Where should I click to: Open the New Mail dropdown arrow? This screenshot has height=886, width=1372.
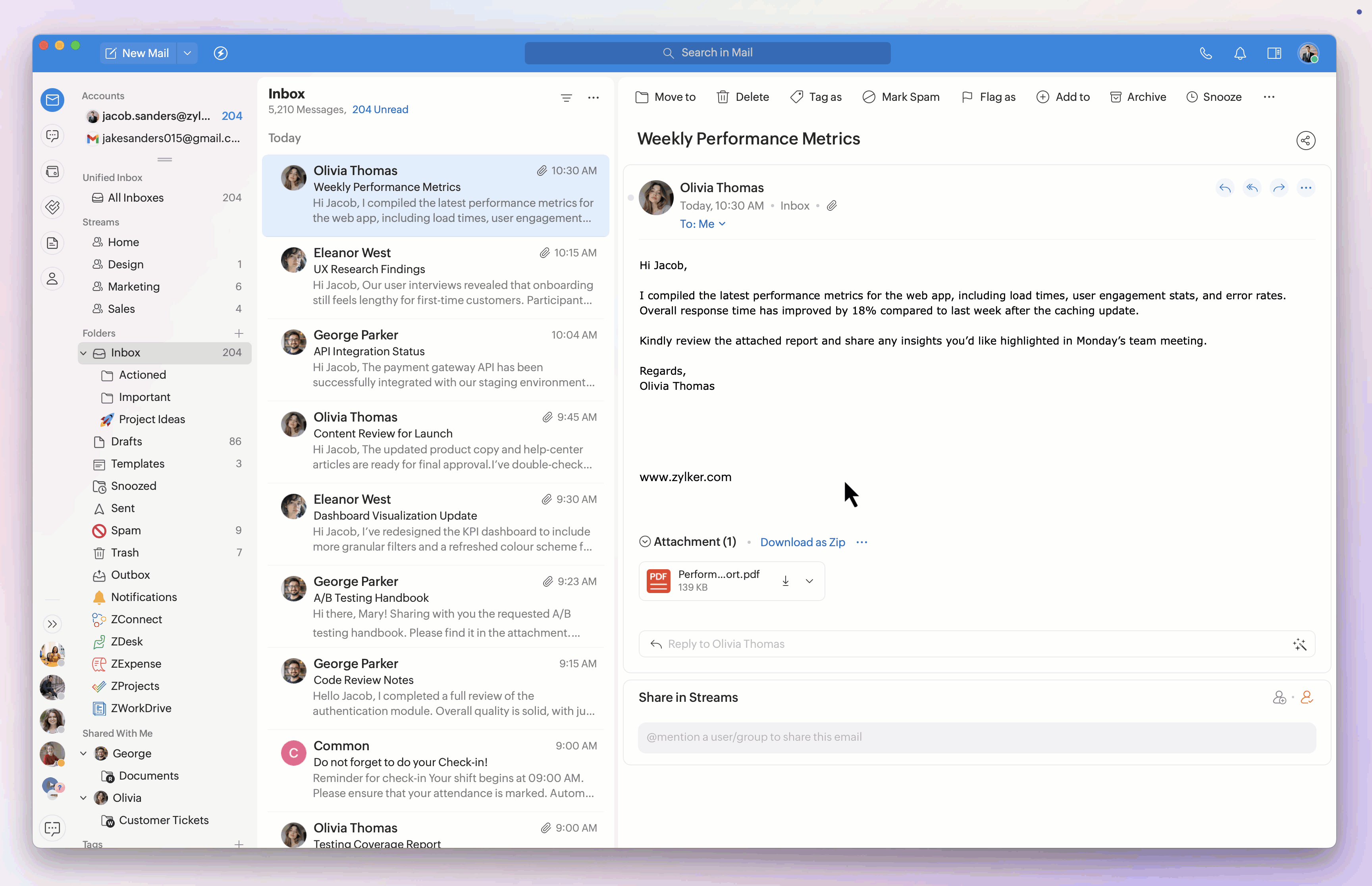click(x=187, y=54)
